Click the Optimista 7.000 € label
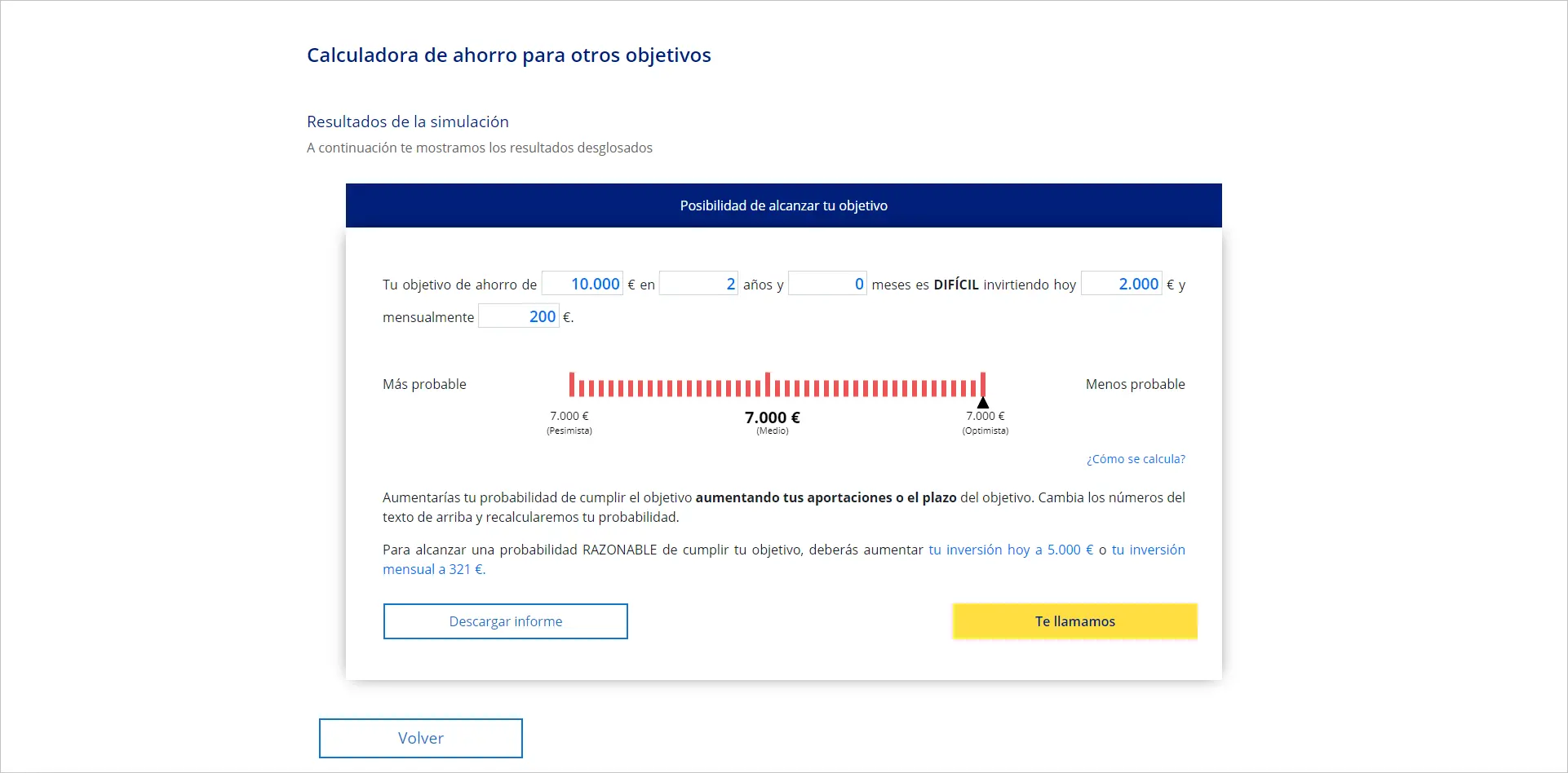This screenshot has height=773, width=1568. pos(985,417)
